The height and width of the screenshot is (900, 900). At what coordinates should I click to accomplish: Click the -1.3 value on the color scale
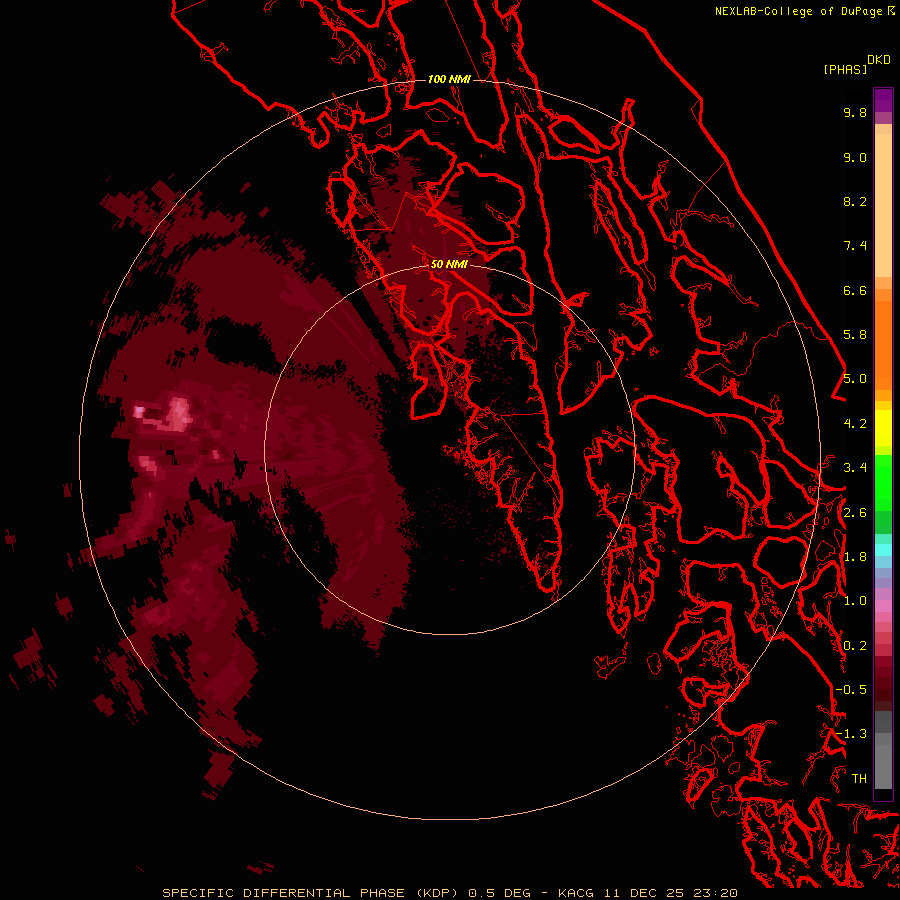(x=851, y=734)
